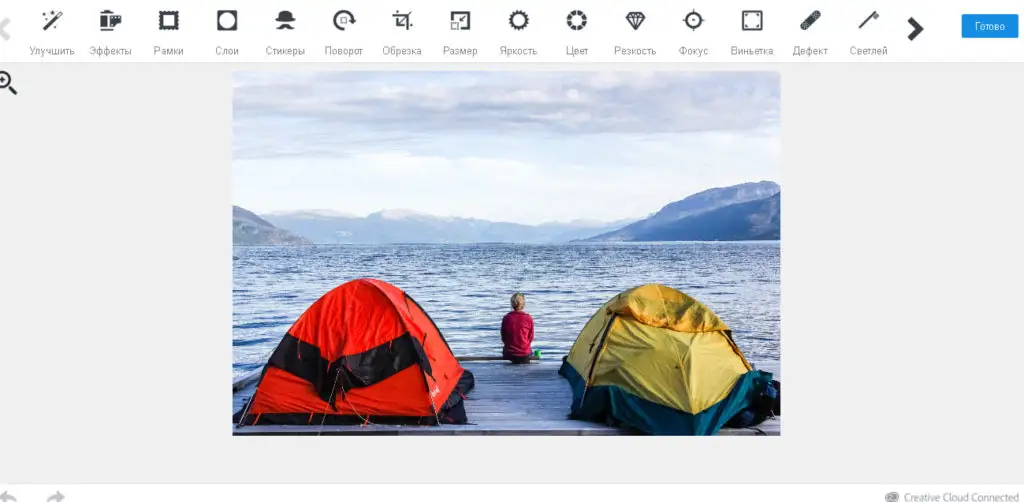Click the tent photo on the canvas
This screenshot has height=502, width=1024.
pyautogui.click(x=506, y=253)
